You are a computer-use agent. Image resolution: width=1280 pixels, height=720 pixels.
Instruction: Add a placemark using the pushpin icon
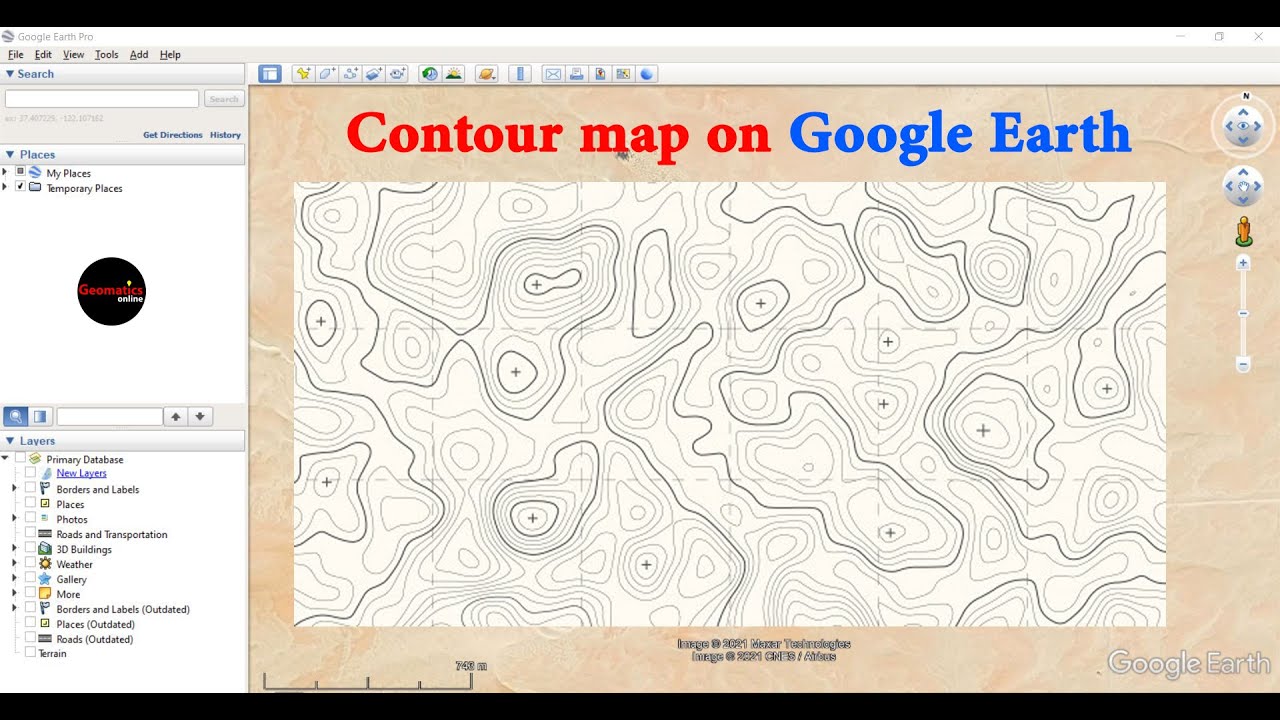303,73
